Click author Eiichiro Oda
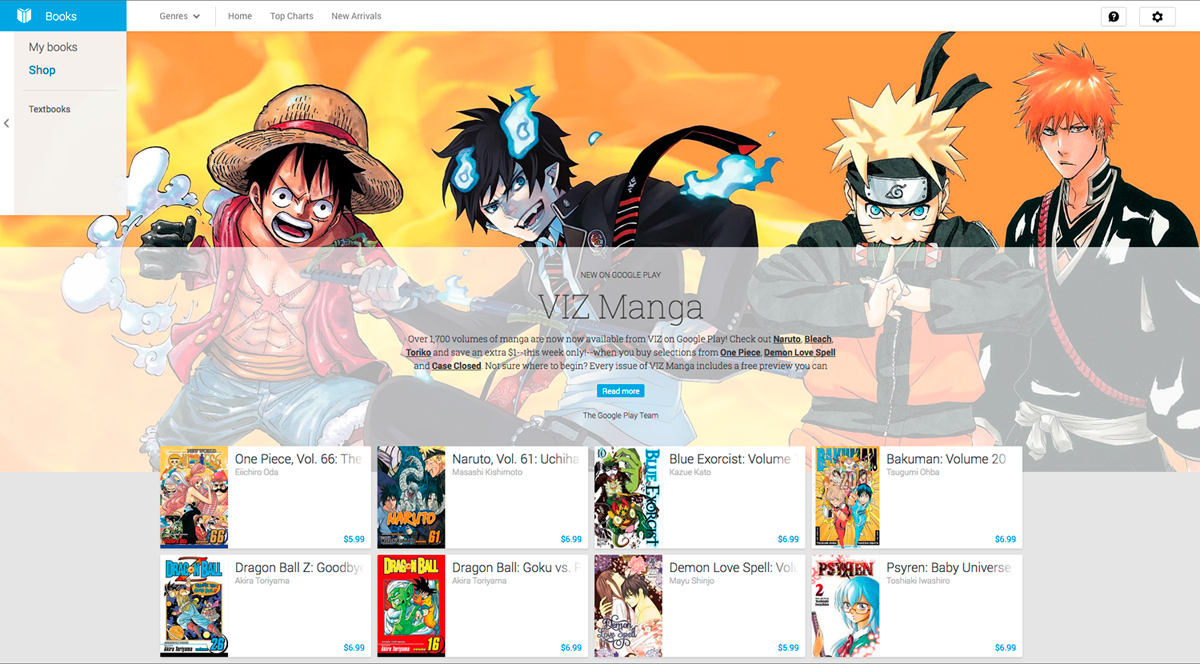This screenshot has height=664, width=1200. (256, 472)
